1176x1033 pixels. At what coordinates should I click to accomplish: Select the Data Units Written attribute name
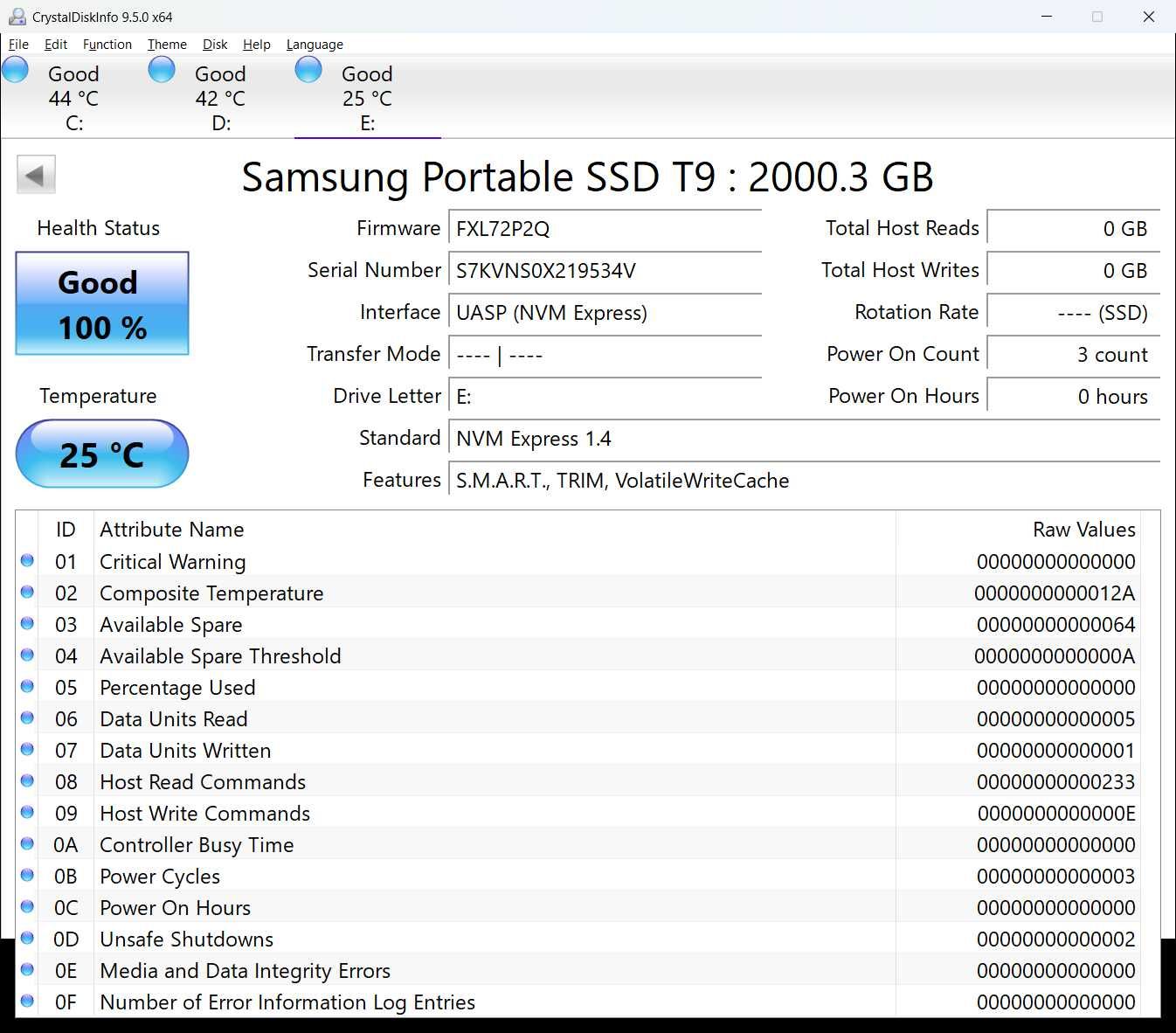tap(185, 751)
